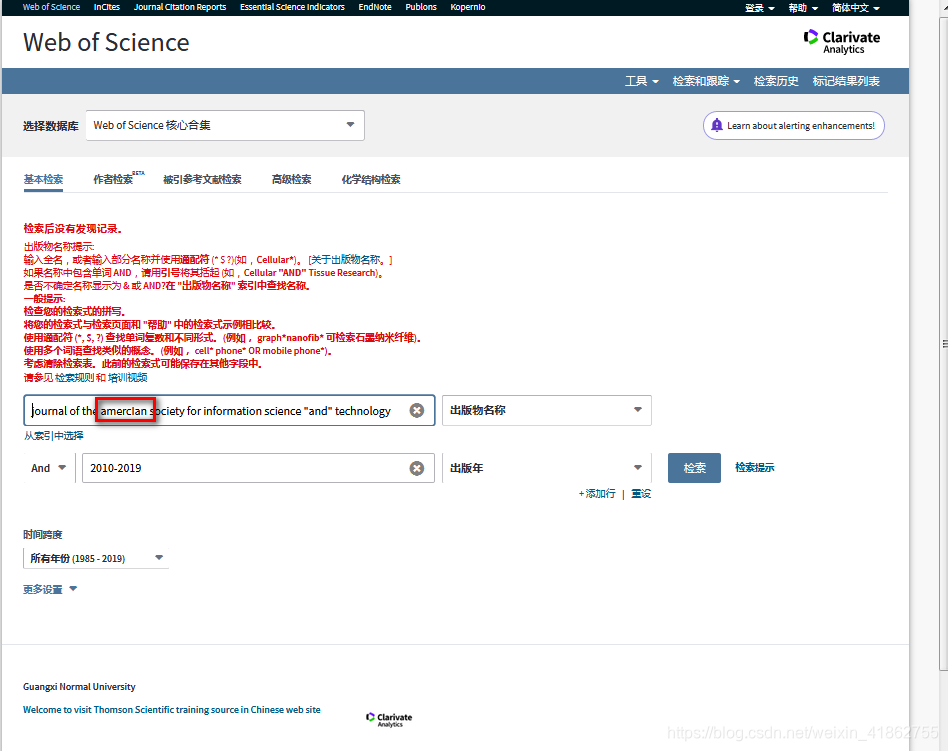Screen dimensions: 948x751
Task: Click the Clarivate Analytics header logo
Action: point(842,42)
